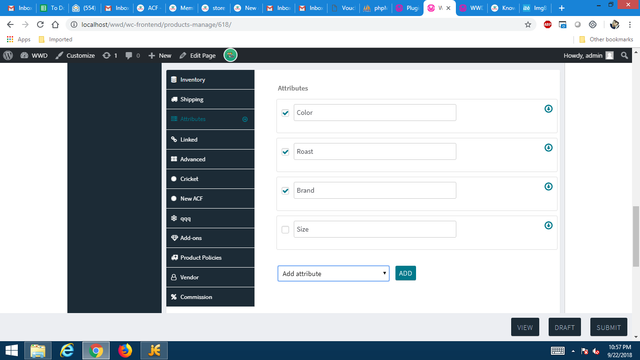Open Internet Explorer from taskbar
The height and width of the screenshot is (360, 640).
[x=67, y=350]
